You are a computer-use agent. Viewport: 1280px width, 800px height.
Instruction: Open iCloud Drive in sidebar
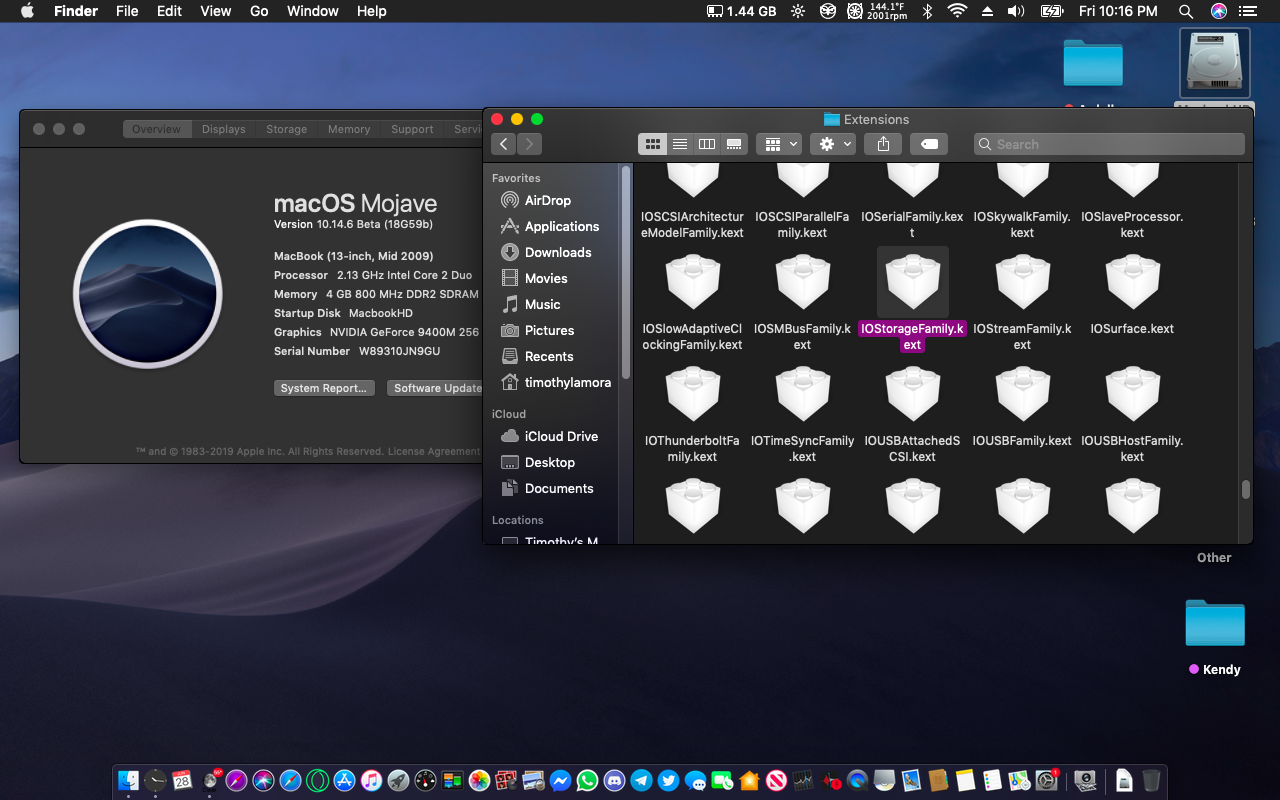(561, 436)
